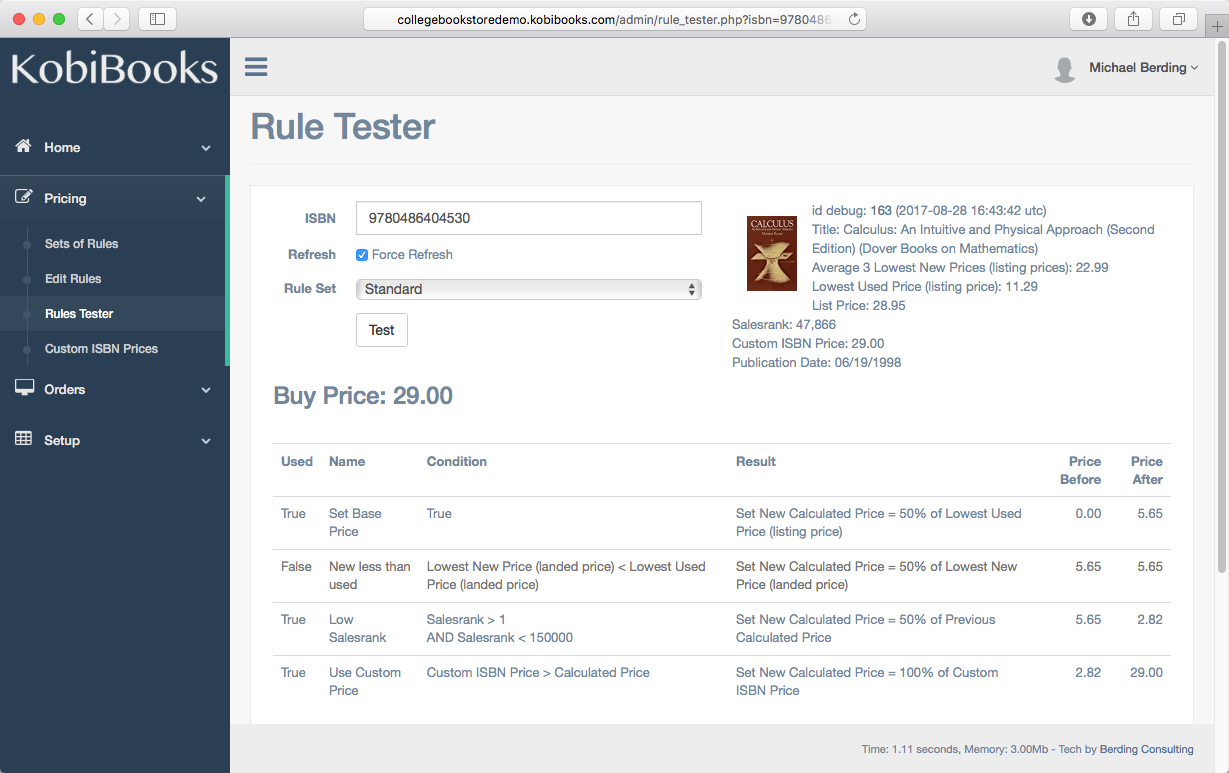Click the 'Salesrank: 47,866' text
Screen dimensions: 1229x773
pyautogui.click(x=784, y=325)
